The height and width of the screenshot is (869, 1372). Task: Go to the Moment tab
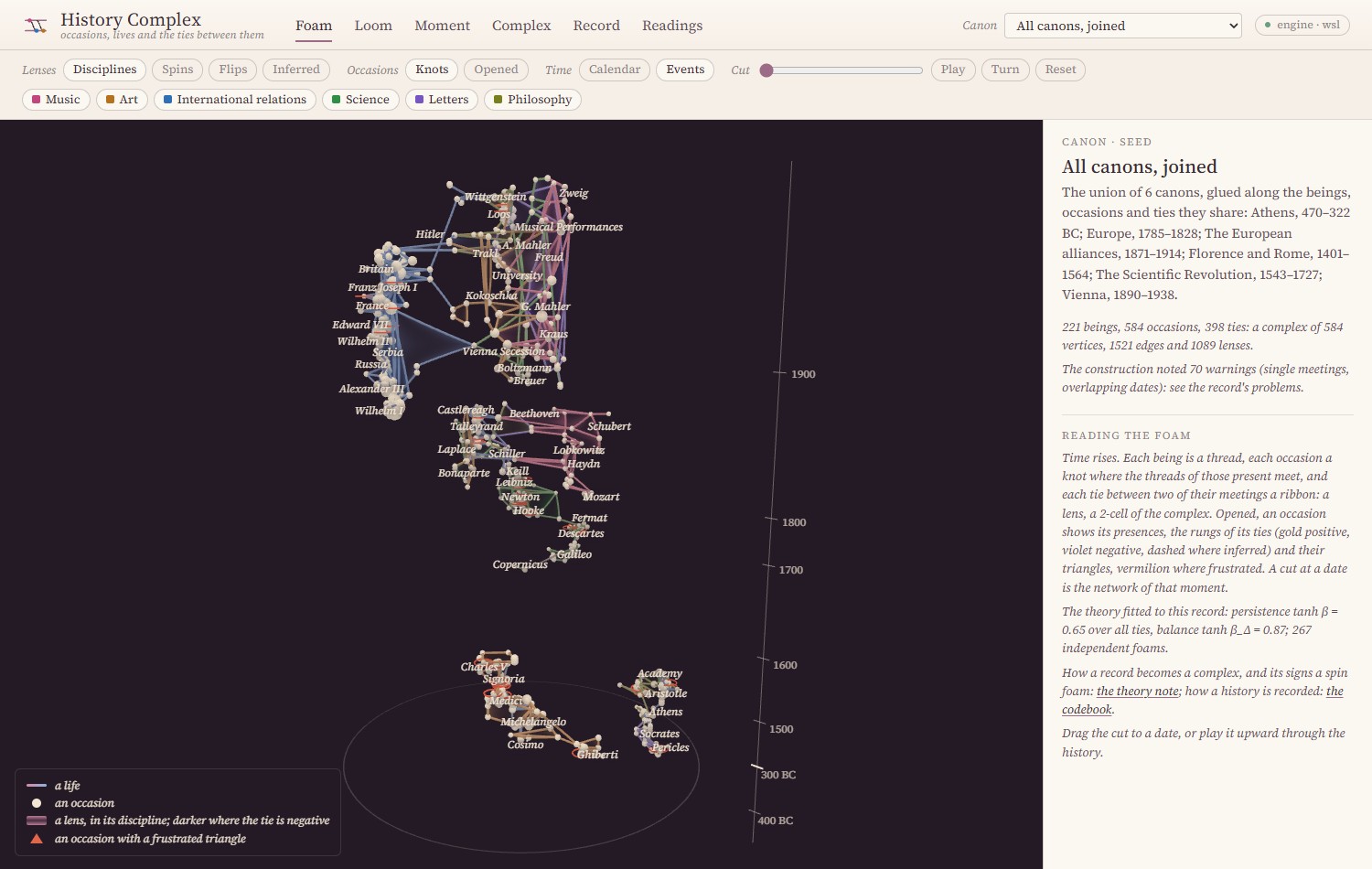tap(442, 26)
